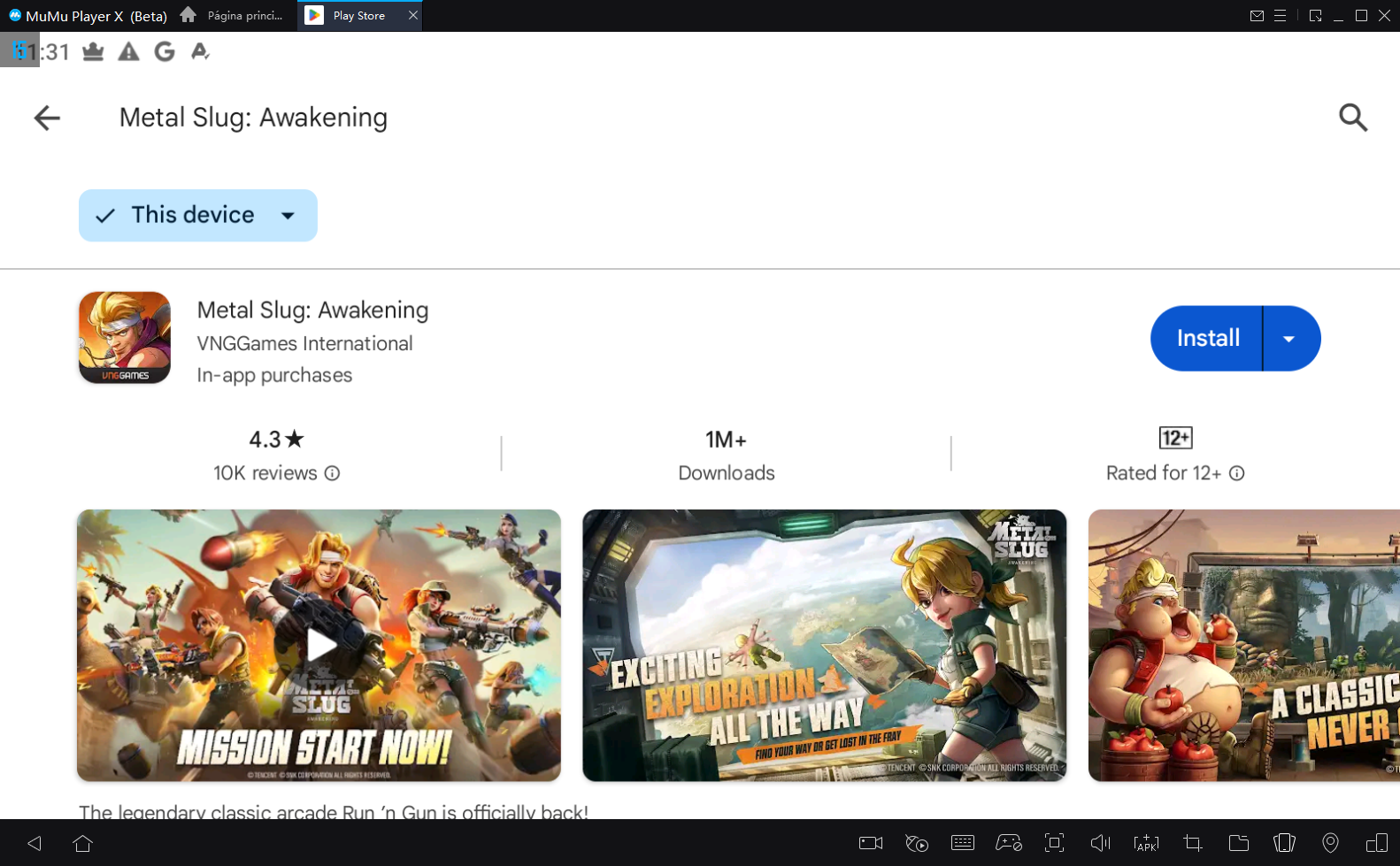Image resolution: width=1400 pixels, height=866 pixels.
Task: Click the font A icon in status bar
Action: [x=200, y=52]
